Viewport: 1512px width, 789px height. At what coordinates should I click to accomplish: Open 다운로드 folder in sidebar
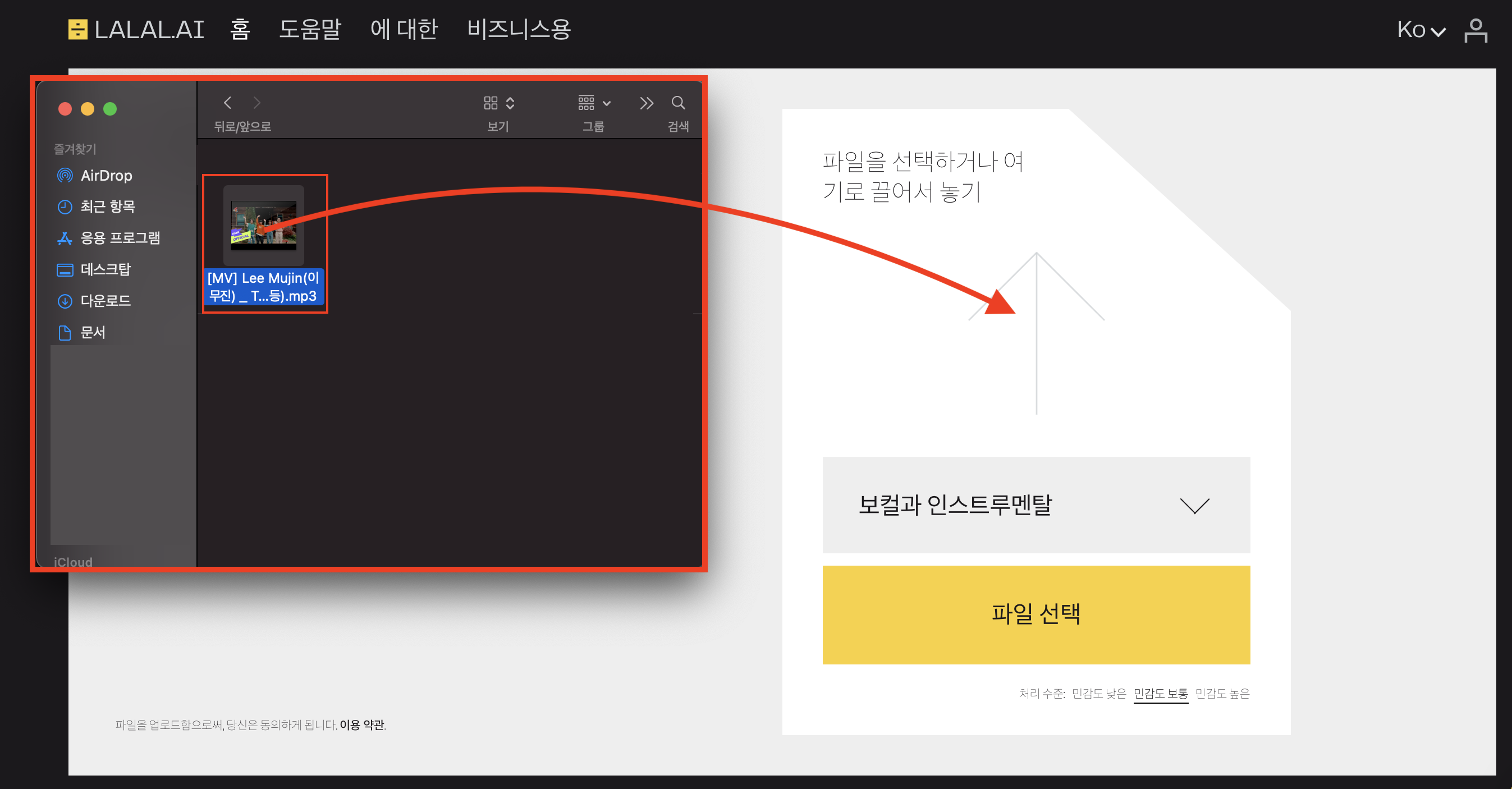point(105,301)
